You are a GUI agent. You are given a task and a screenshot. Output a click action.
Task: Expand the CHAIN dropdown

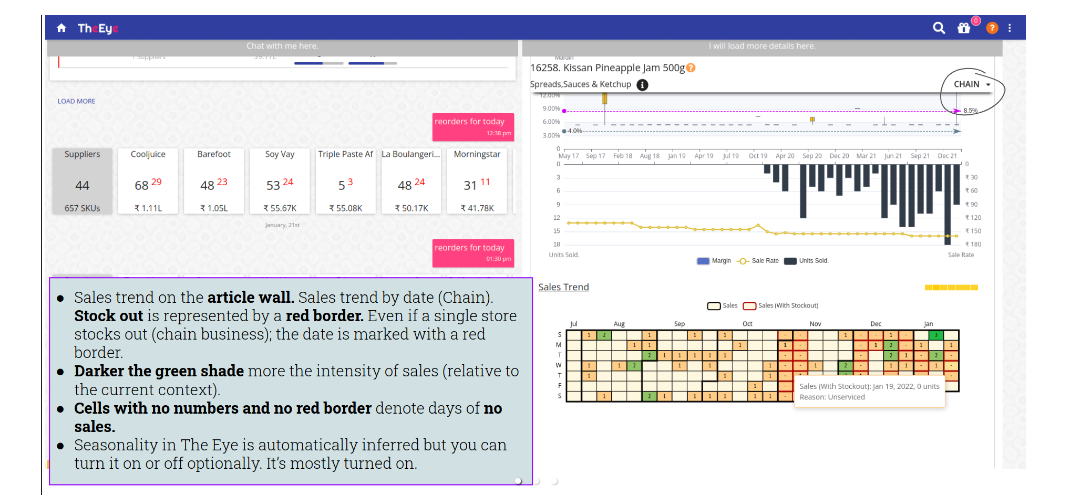[x=972, y=85]
